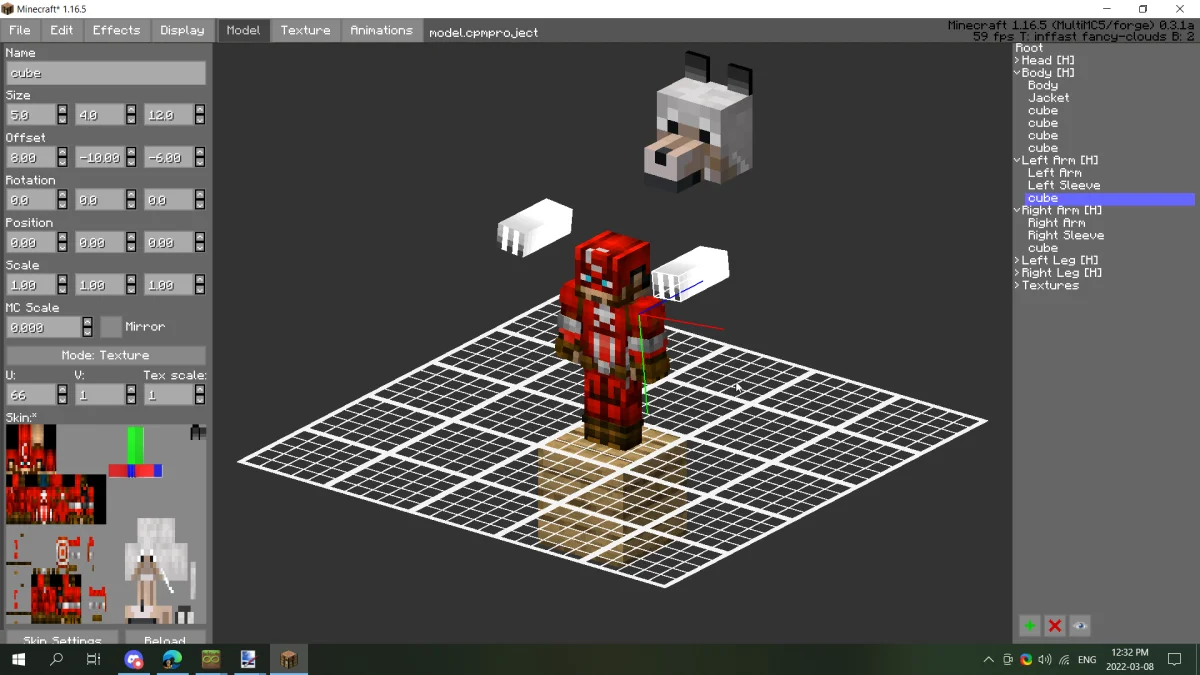
Task: Toggle the eye visibility icon below the tree
Action: pyautogui.click(x=1080, y=626)
